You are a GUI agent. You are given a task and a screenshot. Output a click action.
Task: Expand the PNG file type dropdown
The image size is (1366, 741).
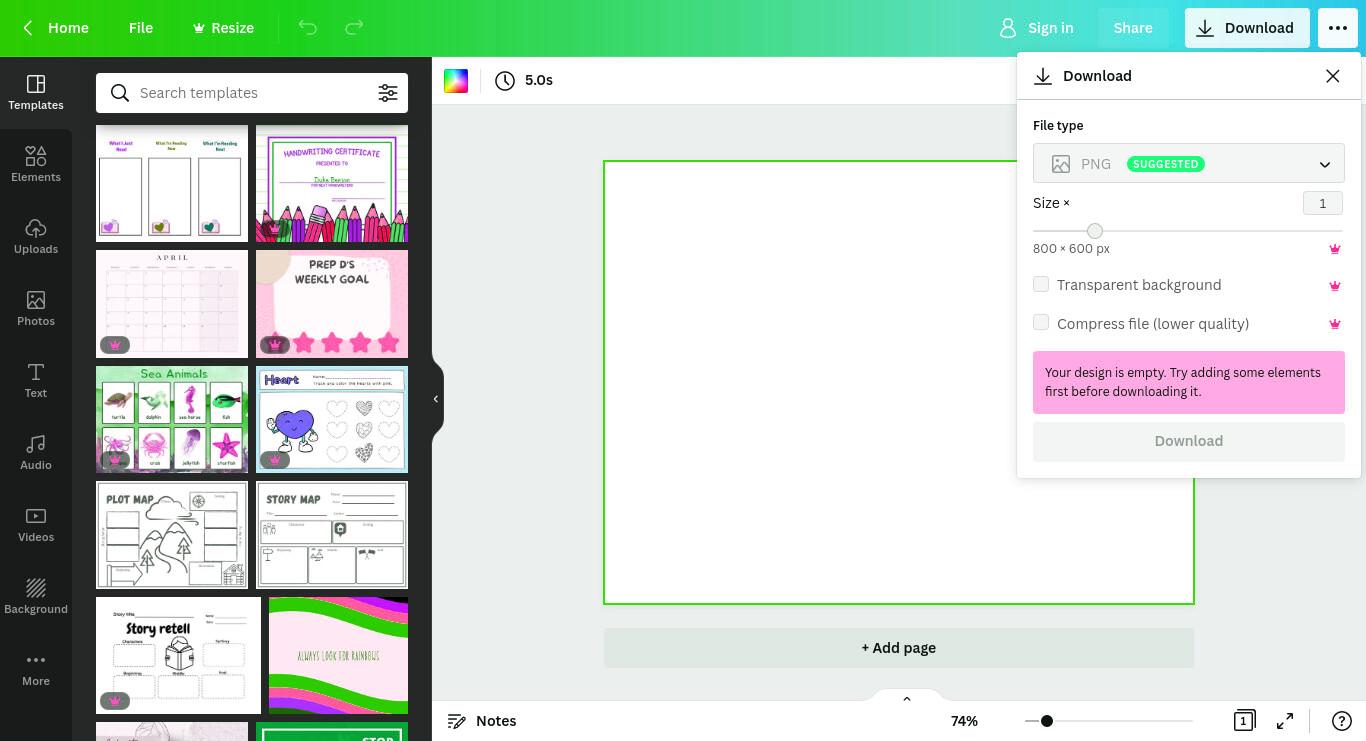tap(1189, 164)
